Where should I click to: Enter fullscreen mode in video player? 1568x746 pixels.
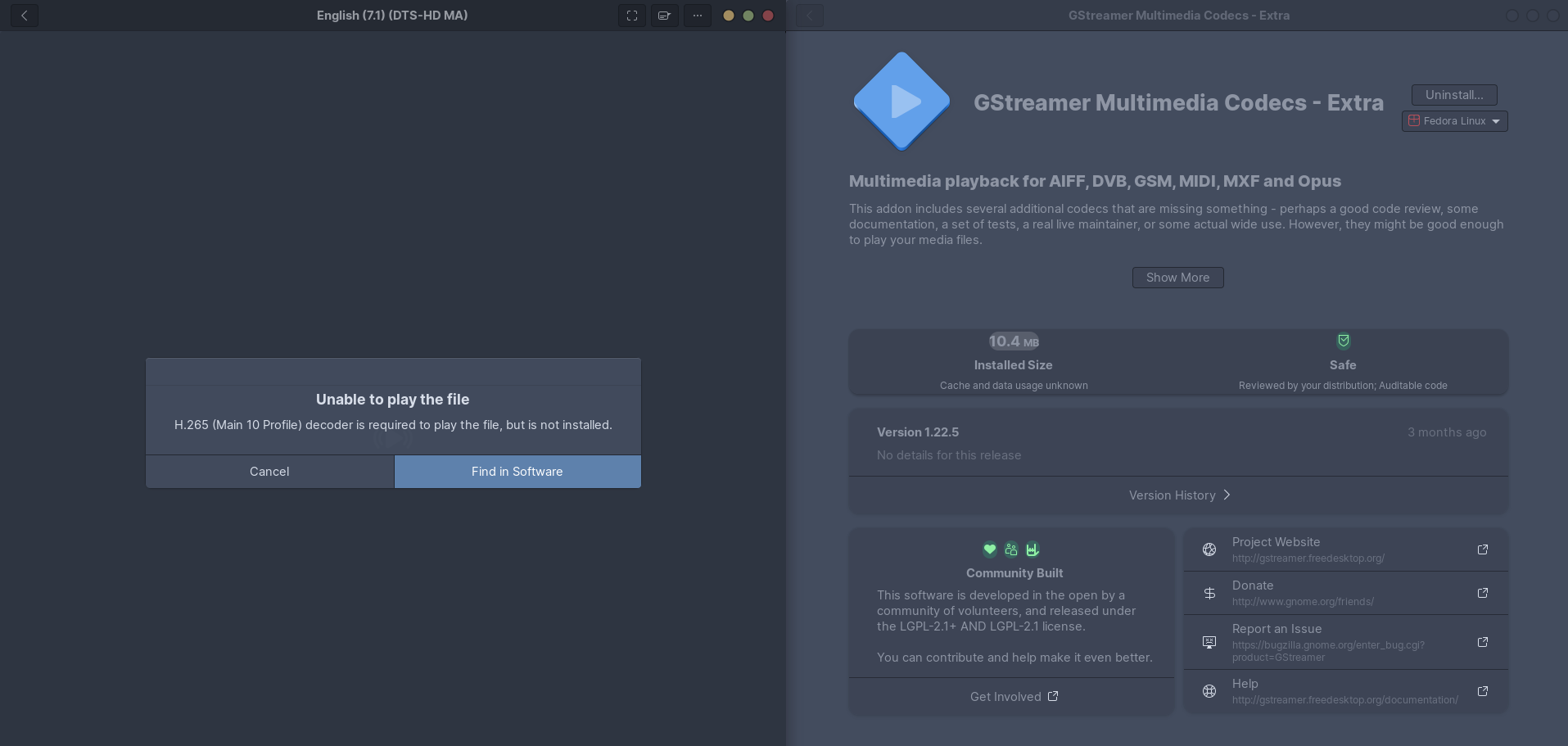click(632, 16)
